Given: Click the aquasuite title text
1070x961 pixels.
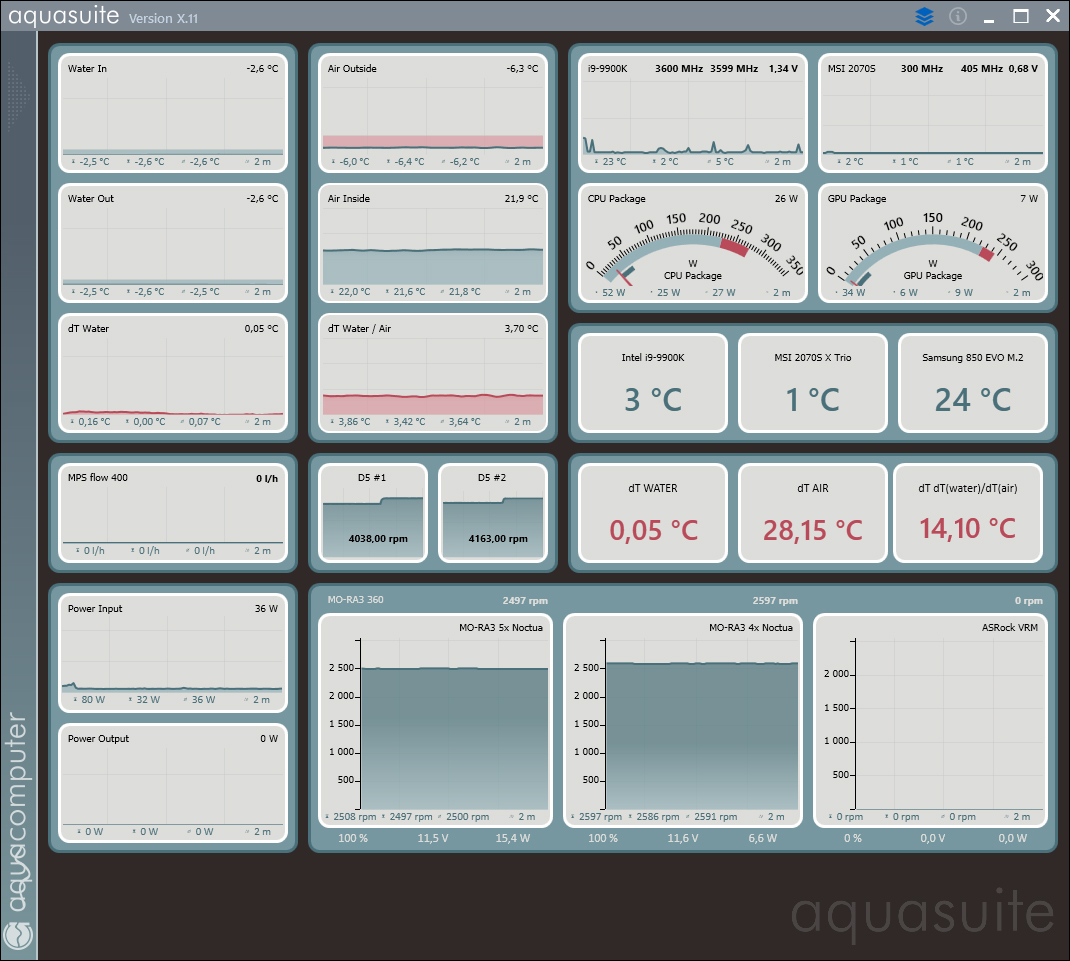Looking at the screenshot, I should coord(63,15).
